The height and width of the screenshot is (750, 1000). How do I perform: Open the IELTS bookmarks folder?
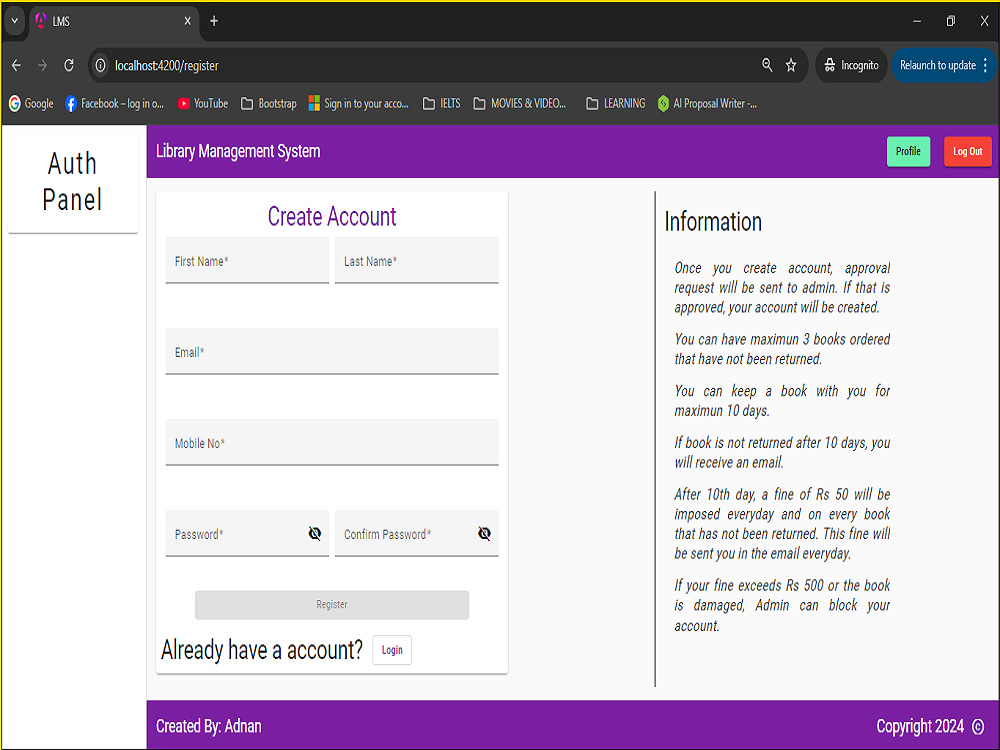pyautogui.click(x=441, y=103)
